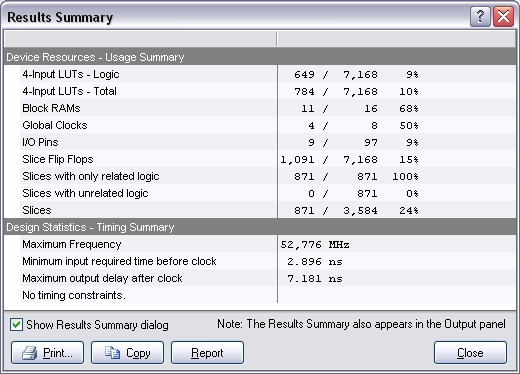Click the Print... button
The width and height of the screenshot is (520, 374).
coord(47,352)
